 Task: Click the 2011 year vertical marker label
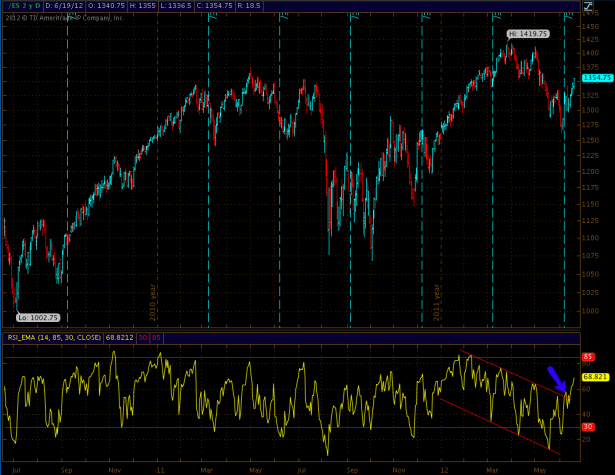(438, 298)
